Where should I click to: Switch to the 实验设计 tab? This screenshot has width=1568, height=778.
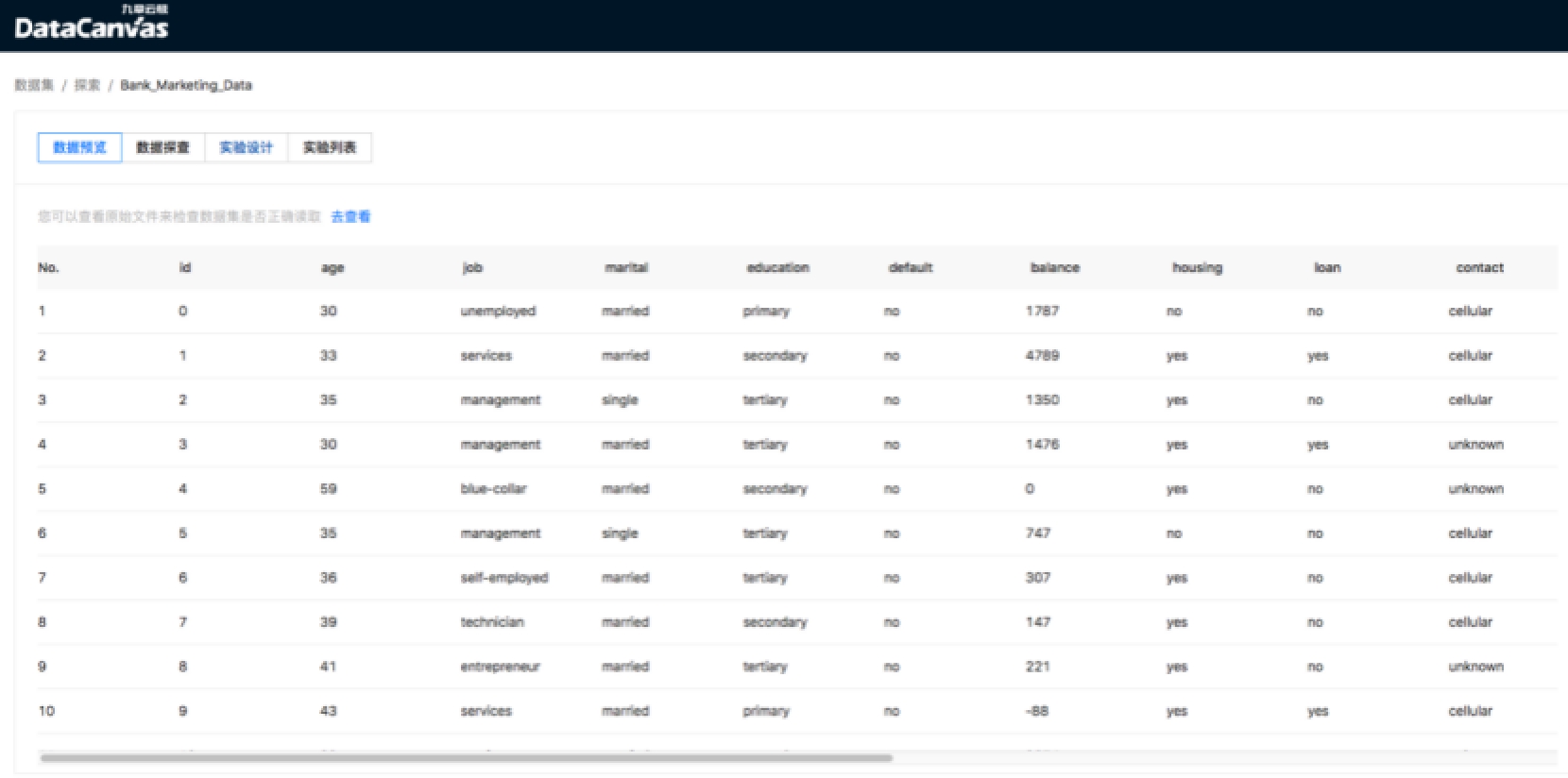[x=246, y=147]
